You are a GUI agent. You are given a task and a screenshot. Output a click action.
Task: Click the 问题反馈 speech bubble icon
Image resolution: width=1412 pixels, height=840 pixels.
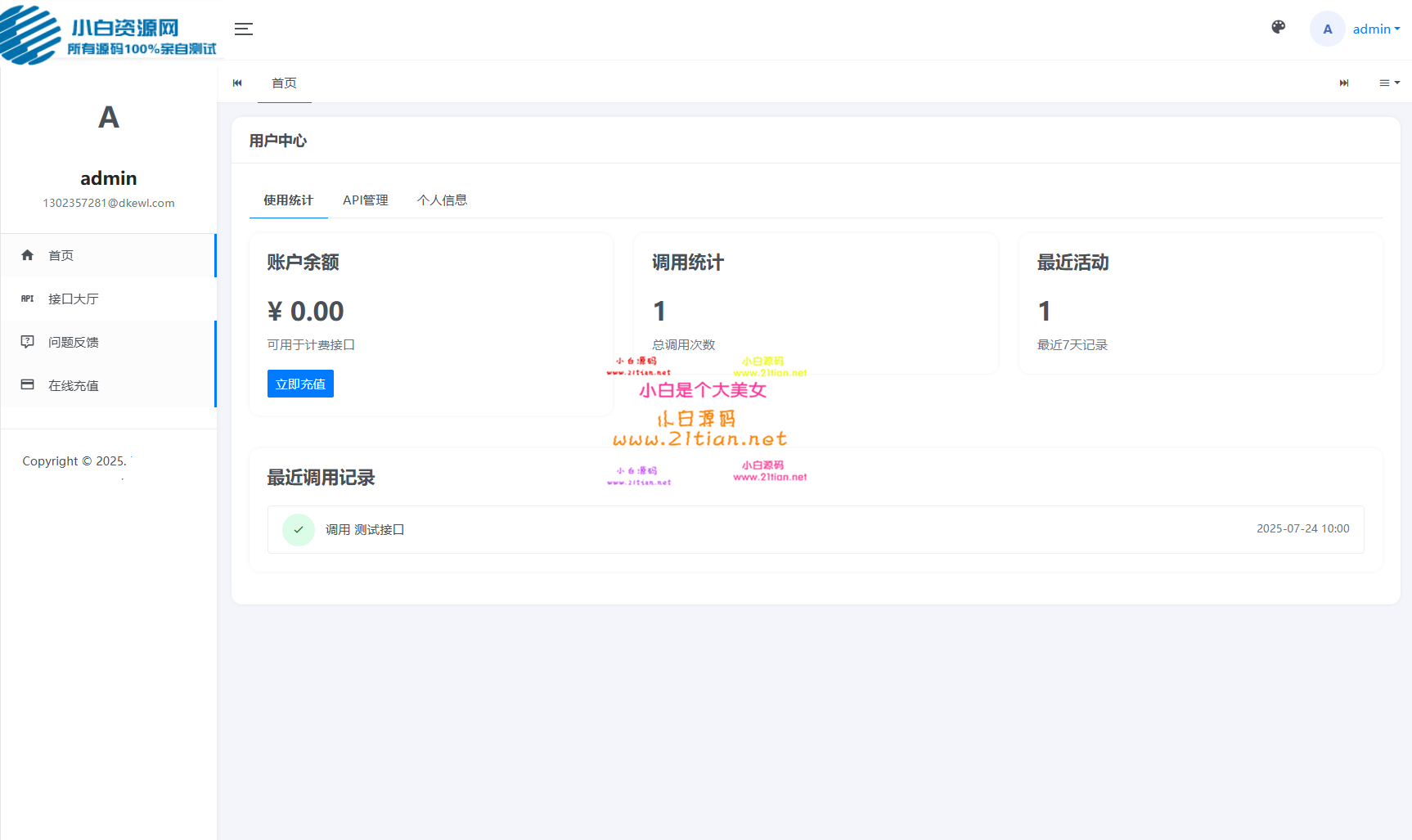(x=27, y=342)
